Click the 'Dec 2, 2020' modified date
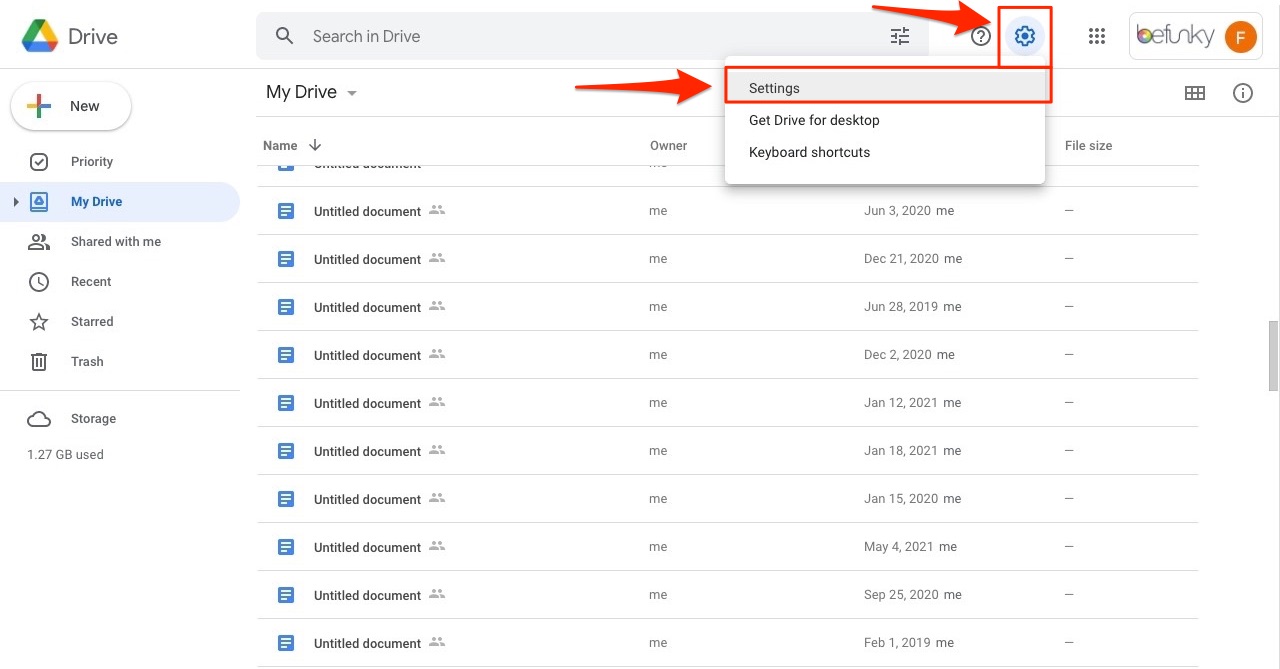1280x669 pixels. click(898, 355)
